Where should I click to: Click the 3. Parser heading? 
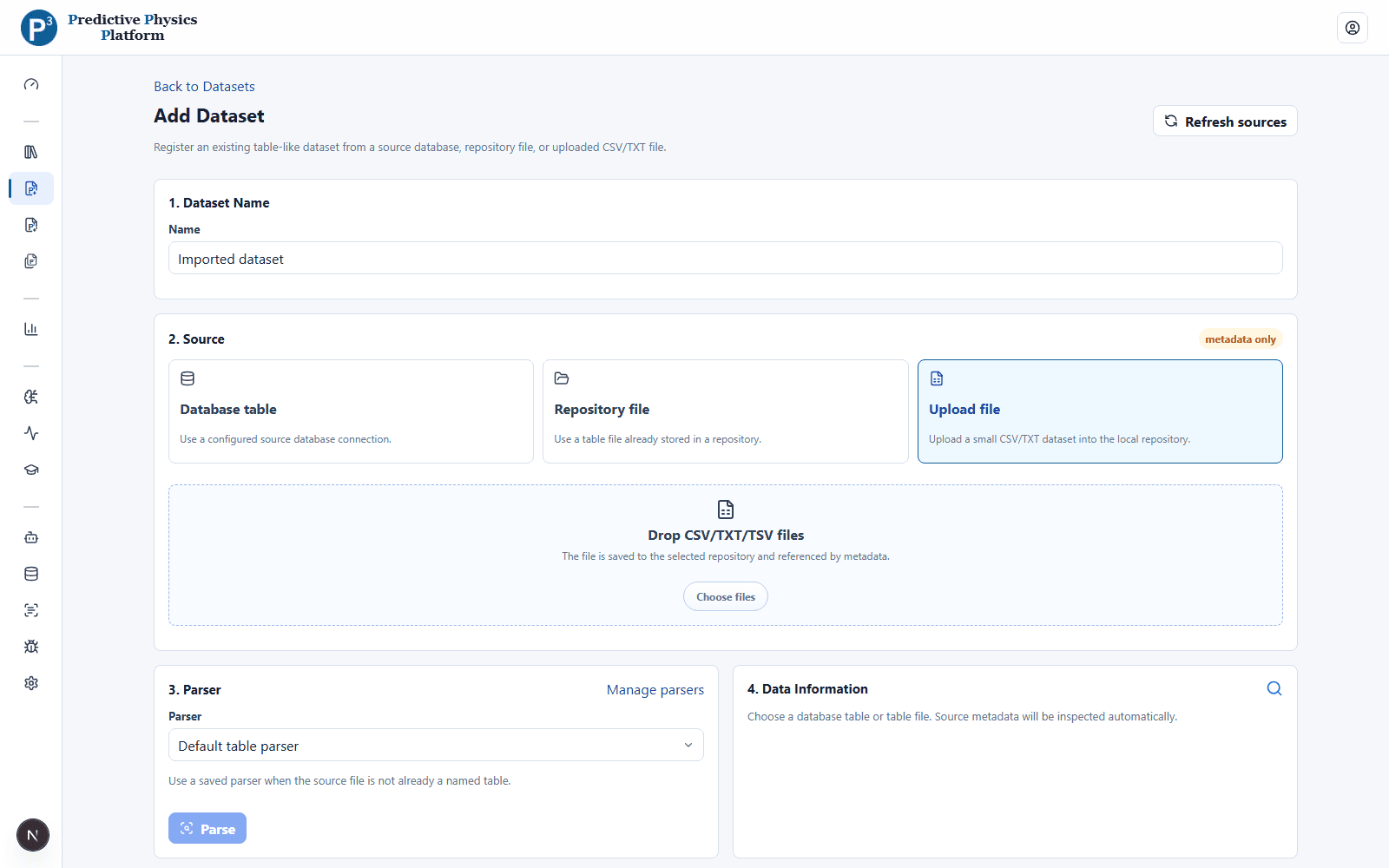click(x=194, y=690)
